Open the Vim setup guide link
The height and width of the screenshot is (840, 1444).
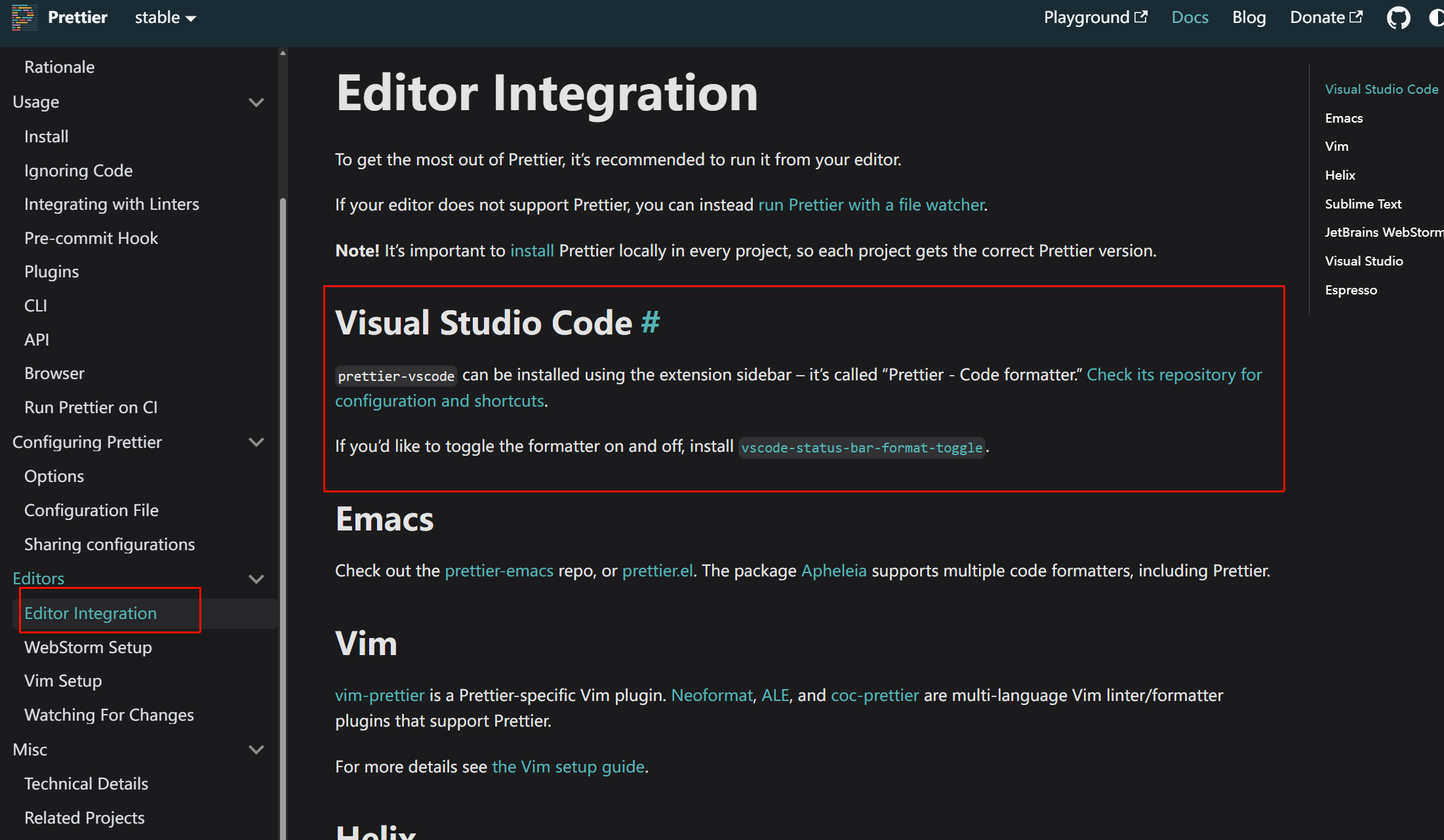point(568,767)
